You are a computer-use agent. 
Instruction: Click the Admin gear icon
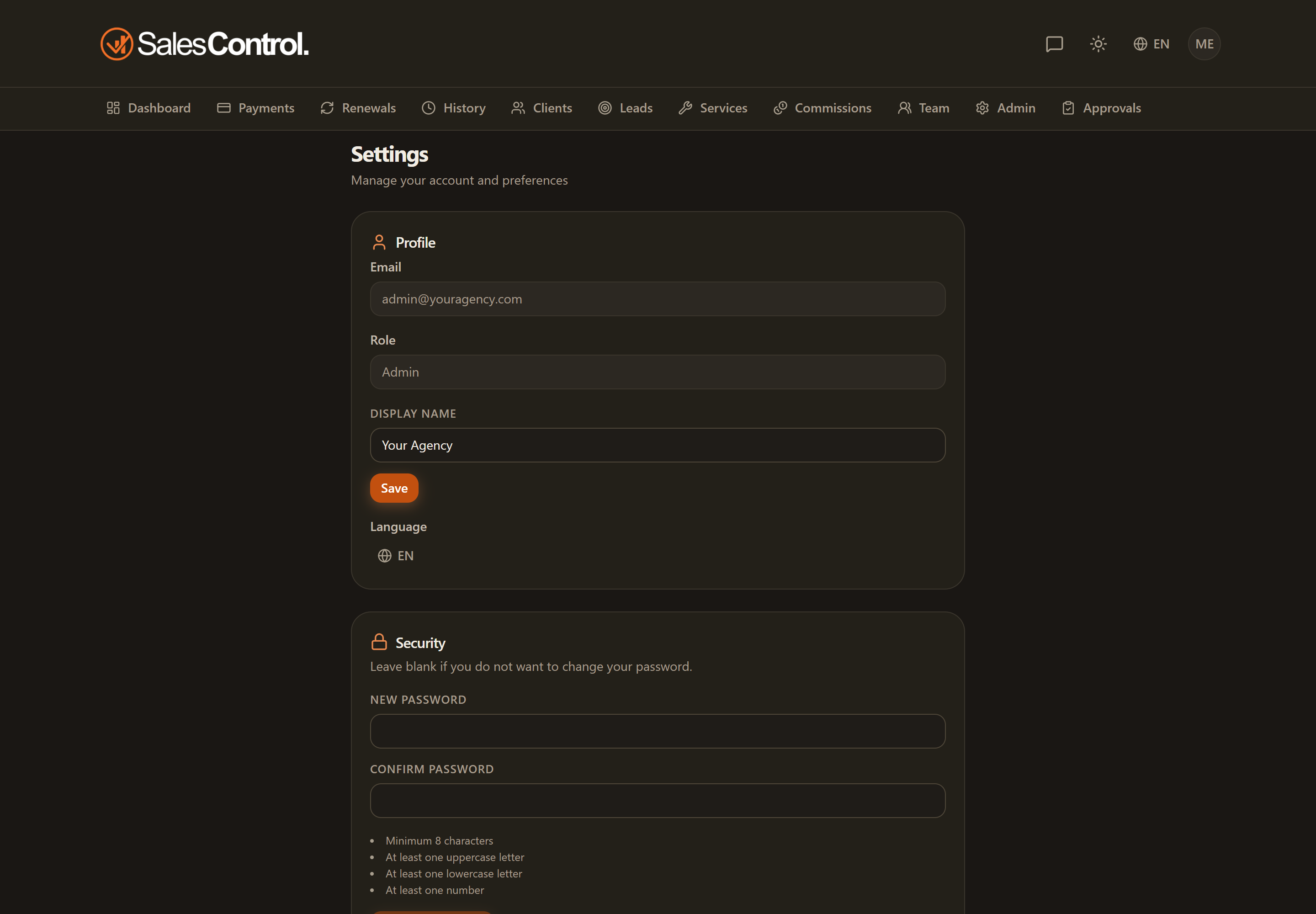(x=982, y=108)
